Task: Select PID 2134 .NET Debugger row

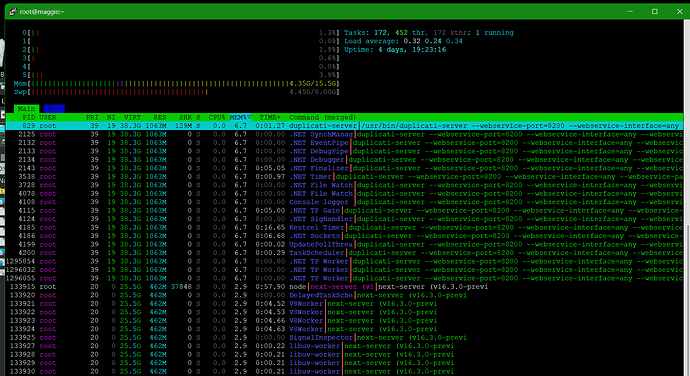Action: (344, 159)
